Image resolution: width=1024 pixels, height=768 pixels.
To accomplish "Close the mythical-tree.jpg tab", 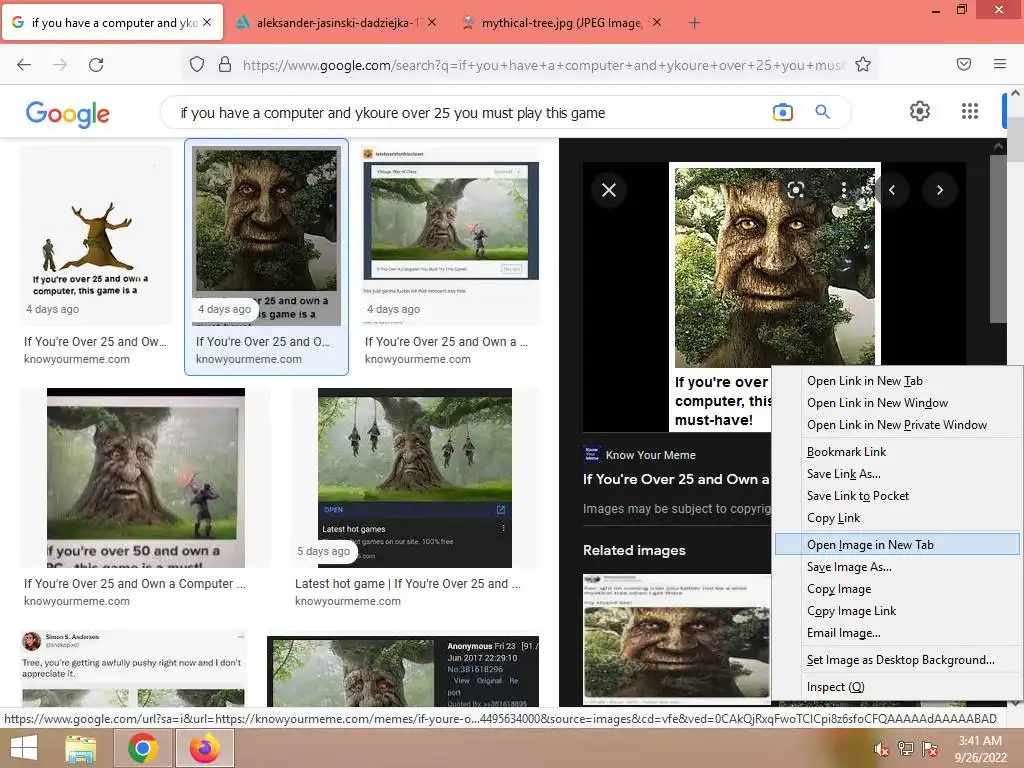I will coord(657,22).
